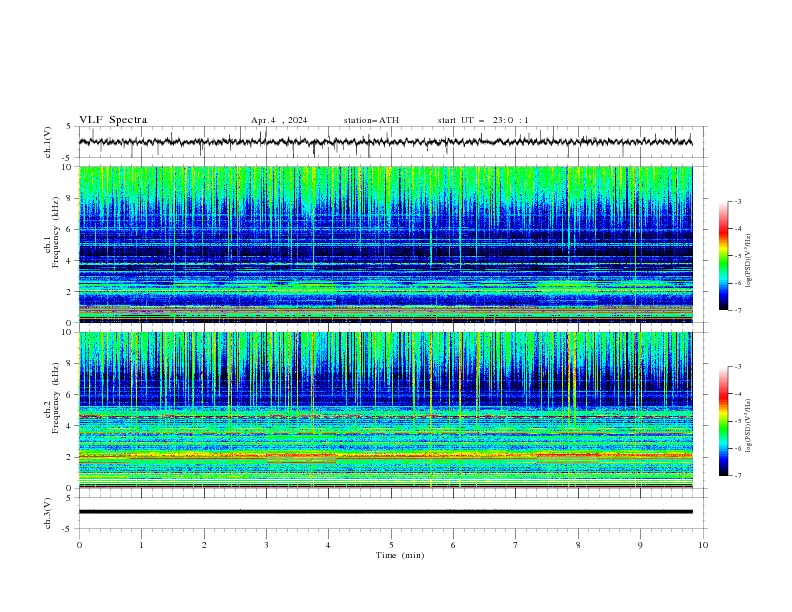Click inside the ch.2 spectrogram panel
Screen dimensions: 792x612
tap(385, 410)
